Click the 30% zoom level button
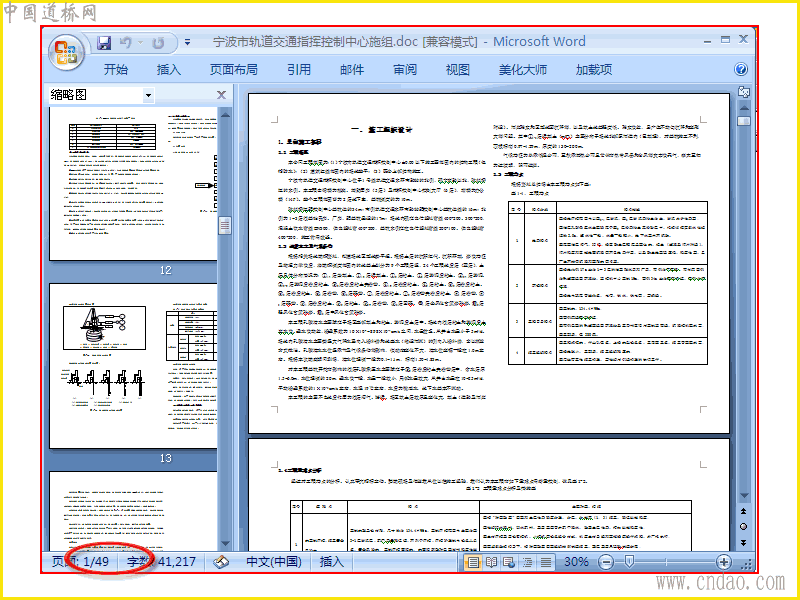Viewport: 800px width, 600px height. (x=576, y=562)
